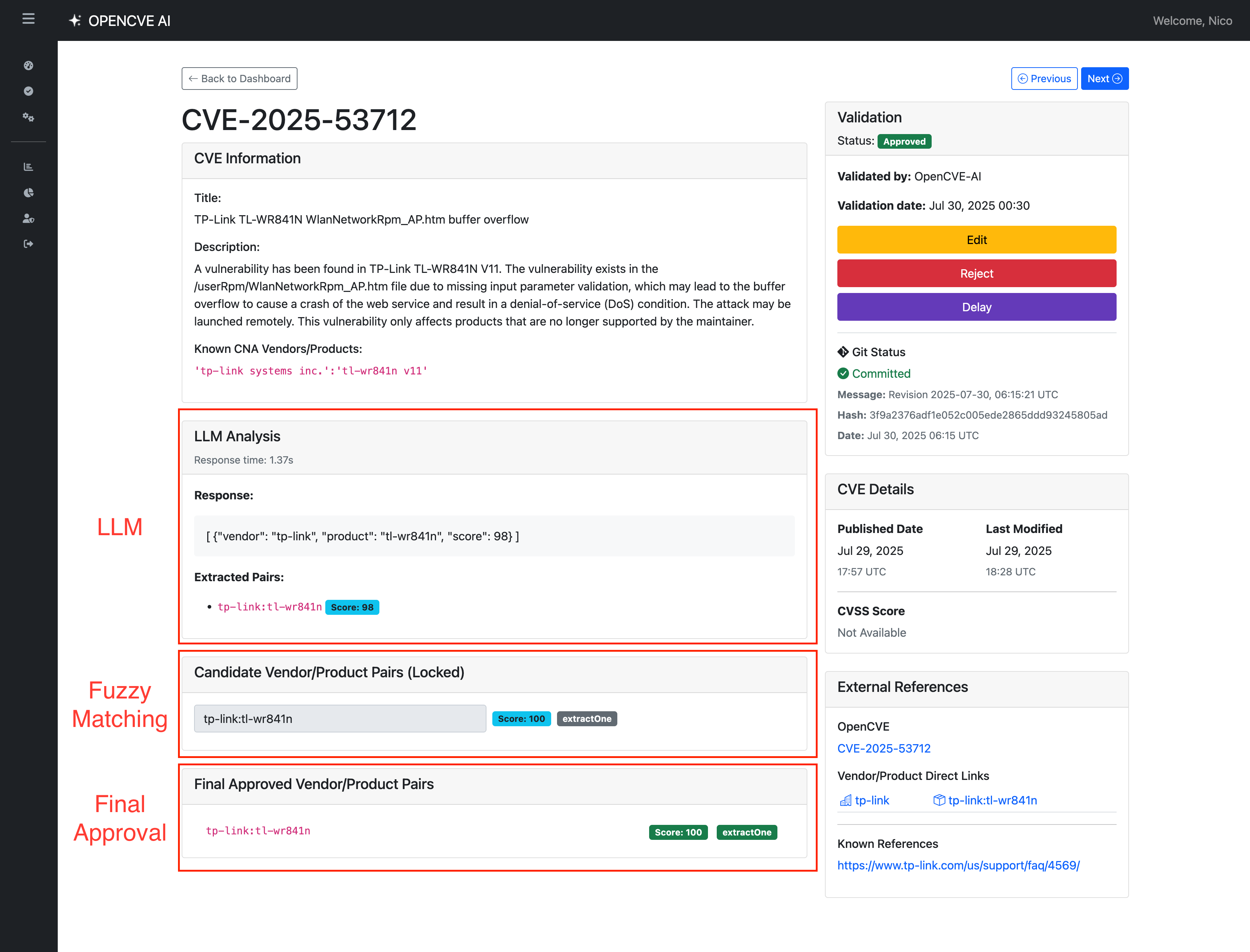The width and height of the screenshot is (1250, 952).
Task: Open the checkmark circle sidebar icon
Action: [29, 91]
